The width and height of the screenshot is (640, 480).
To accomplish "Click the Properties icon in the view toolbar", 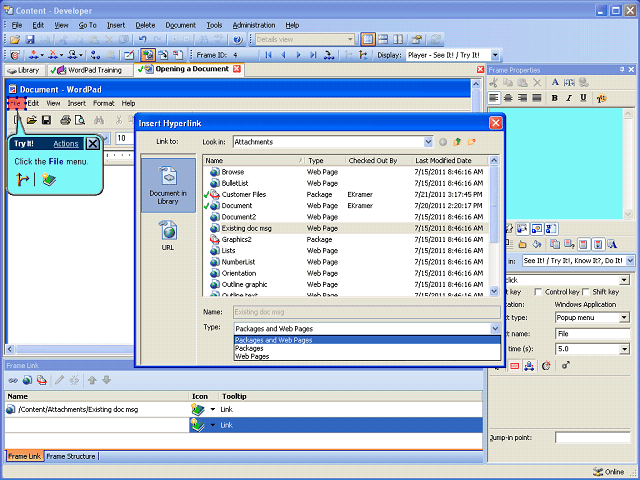I will (x=417, y=40).
